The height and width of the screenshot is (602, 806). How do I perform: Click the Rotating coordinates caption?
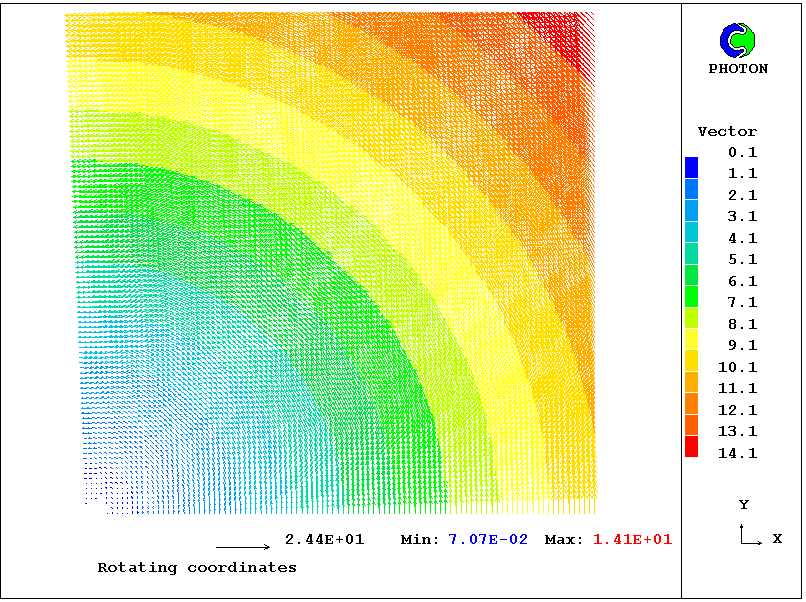197,567
